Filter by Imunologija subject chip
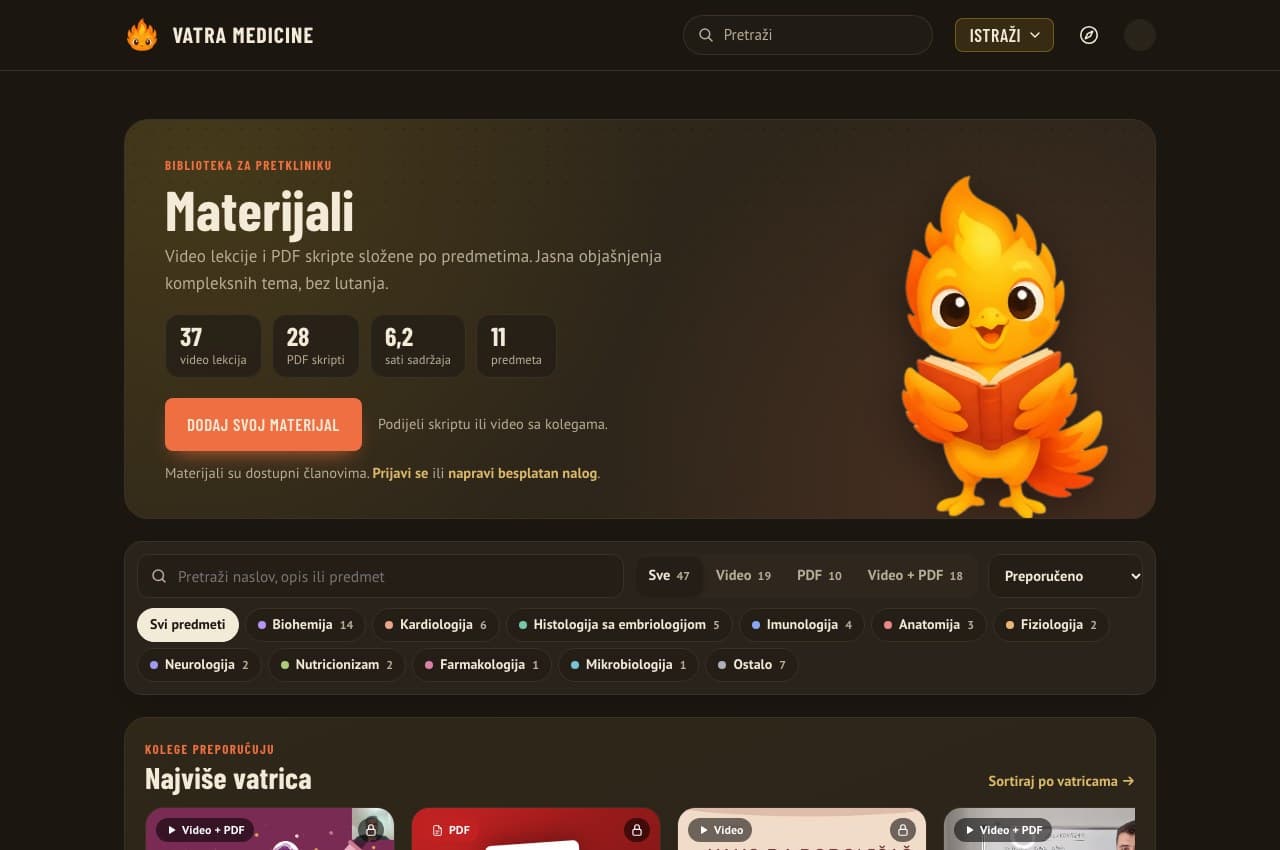 pyautogui.click(x=802, y=624)
